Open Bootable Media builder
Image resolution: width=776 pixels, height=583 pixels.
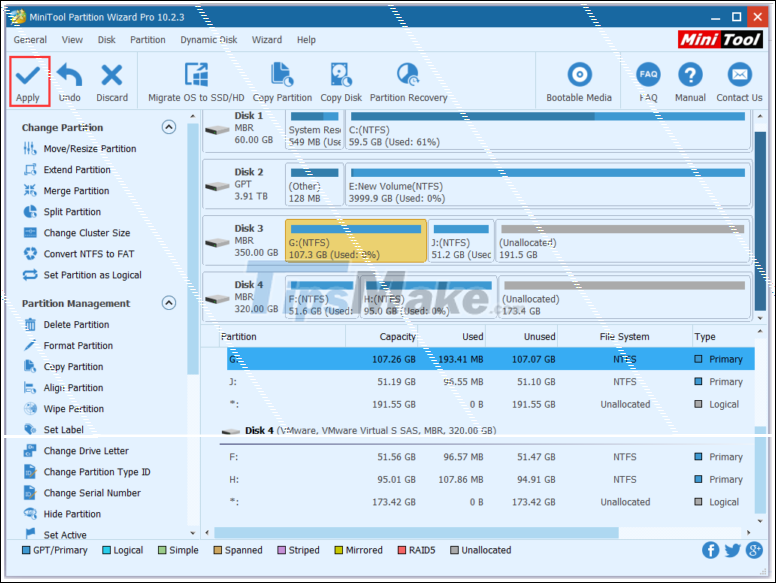(x=579, y=82)
